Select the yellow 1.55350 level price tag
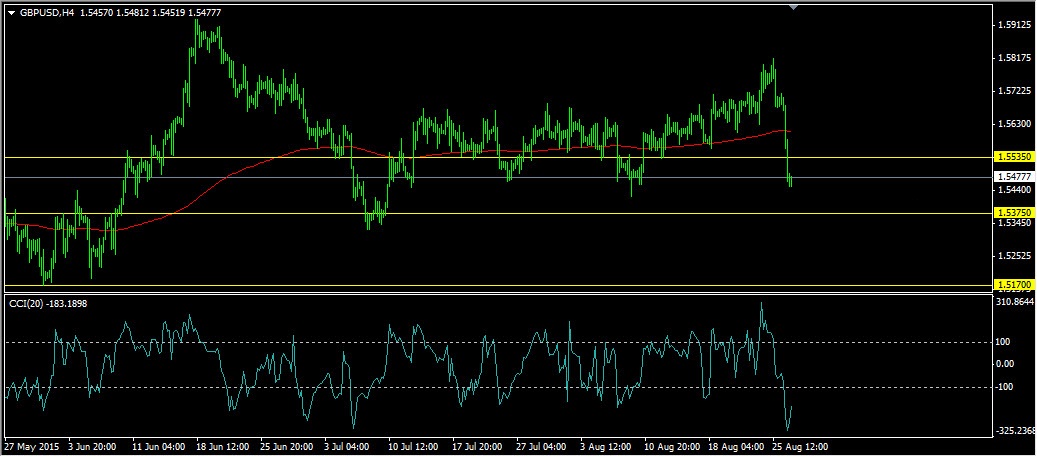The height and width of the screenshot is (457, 1037). (x=1013, y=157)
